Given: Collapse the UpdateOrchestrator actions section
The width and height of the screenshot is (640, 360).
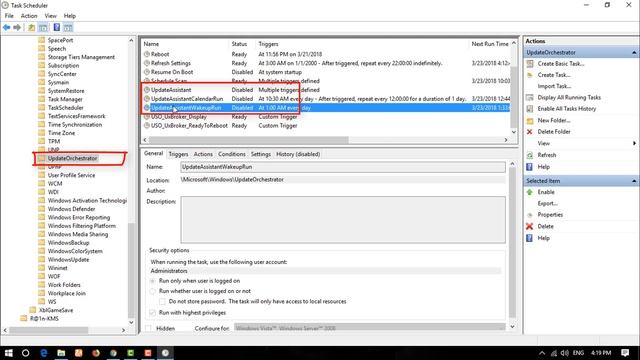Looking at the screenshot, I should 634,53.
